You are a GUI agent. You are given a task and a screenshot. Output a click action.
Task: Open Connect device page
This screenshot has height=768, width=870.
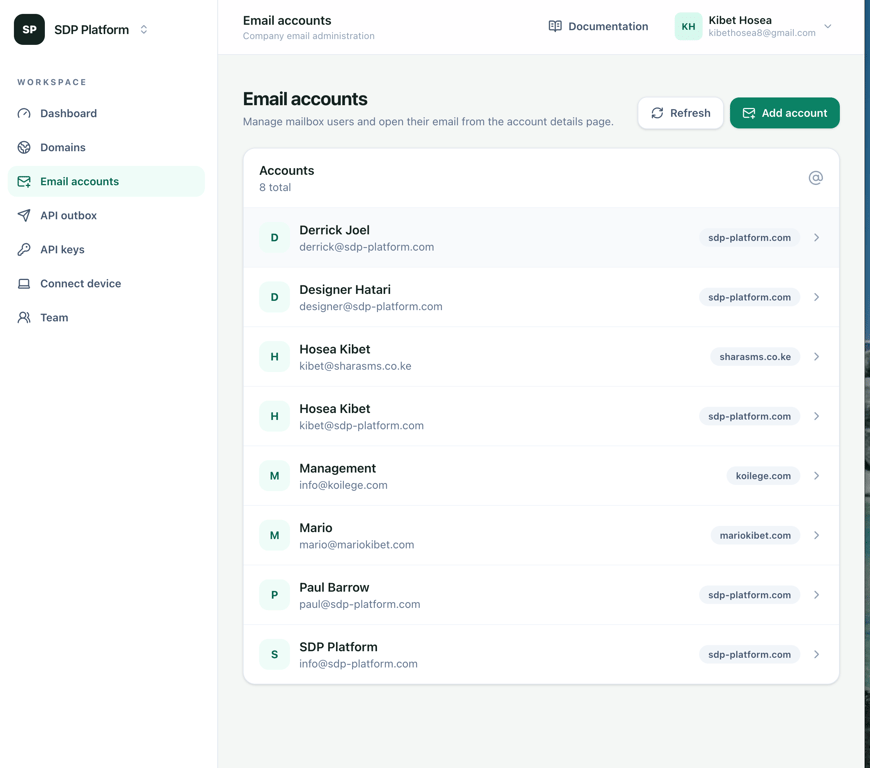coord(106,284)
